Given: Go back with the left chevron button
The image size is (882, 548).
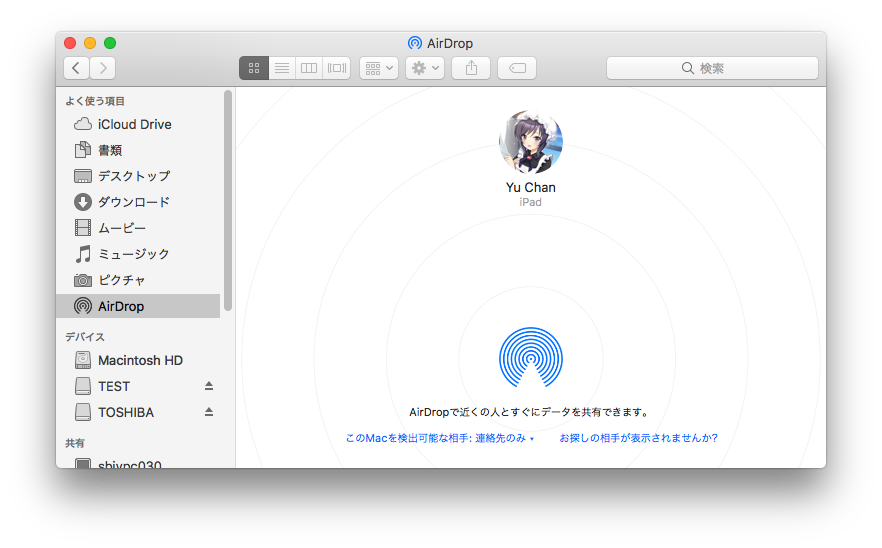Looking at the screenshot, I should coord(76,68).
